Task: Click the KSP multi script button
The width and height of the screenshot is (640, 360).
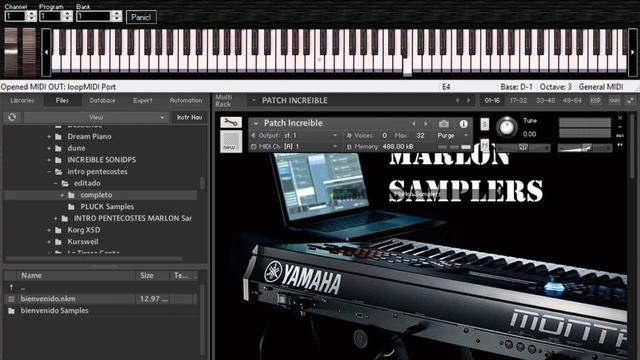Action: 596,100
